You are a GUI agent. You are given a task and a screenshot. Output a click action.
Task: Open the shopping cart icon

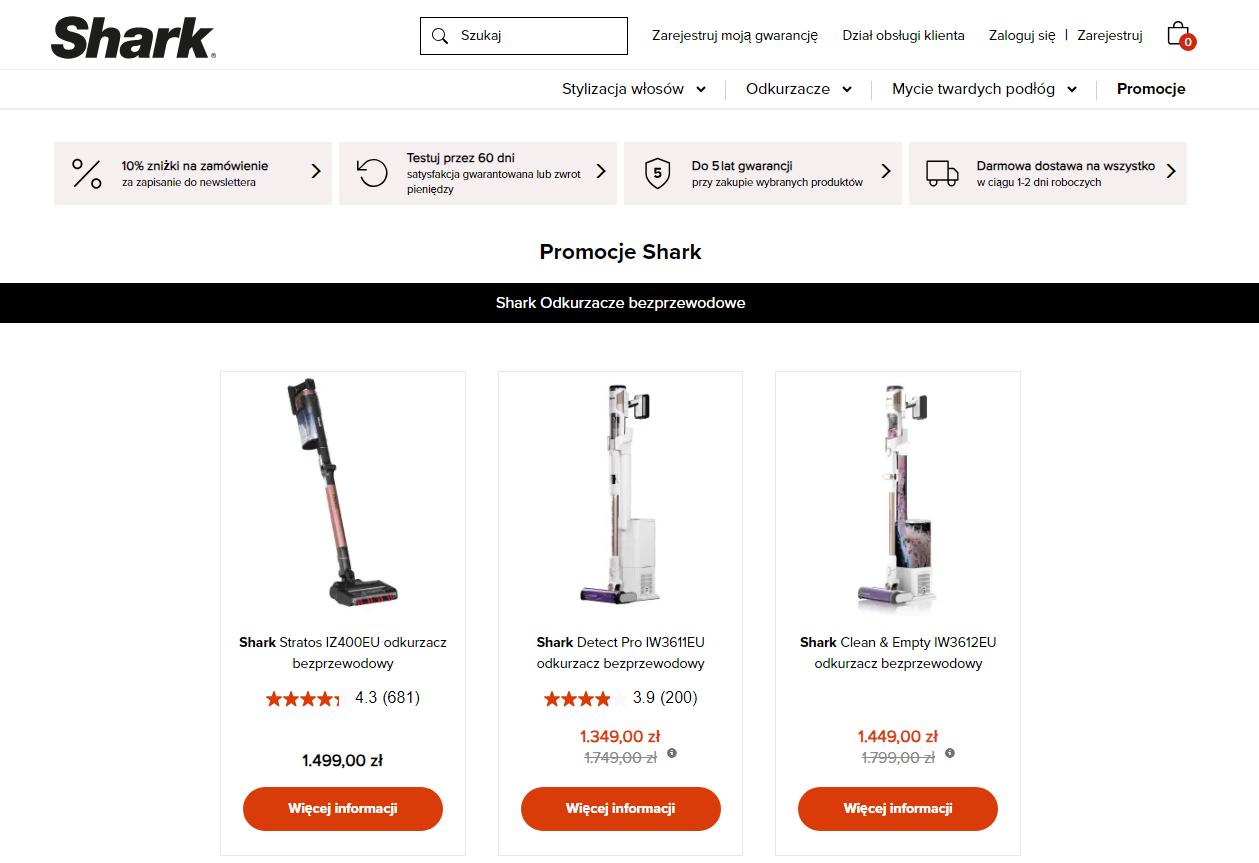pos(1180,35)
